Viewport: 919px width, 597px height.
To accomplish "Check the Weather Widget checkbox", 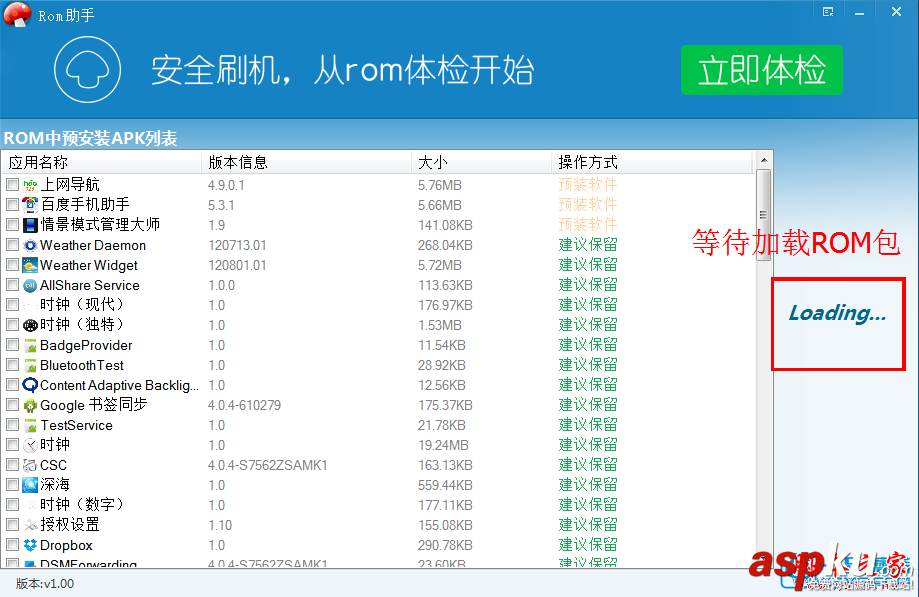I will coord(11,265).
